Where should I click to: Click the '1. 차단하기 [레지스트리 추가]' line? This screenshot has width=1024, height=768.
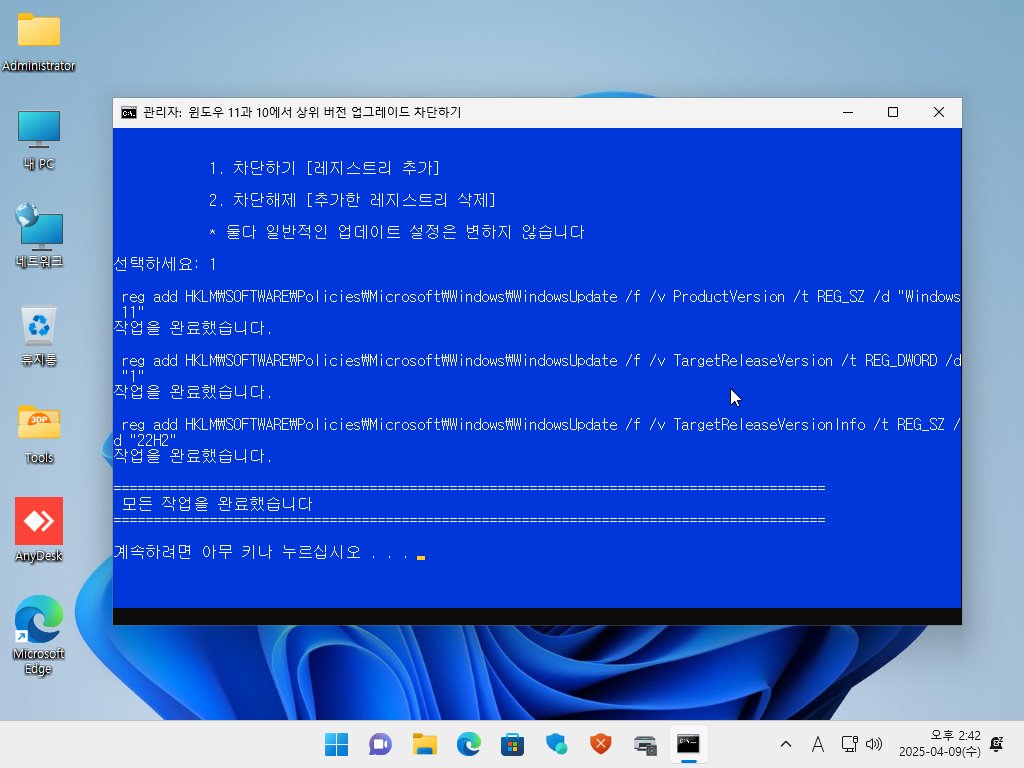324,168
